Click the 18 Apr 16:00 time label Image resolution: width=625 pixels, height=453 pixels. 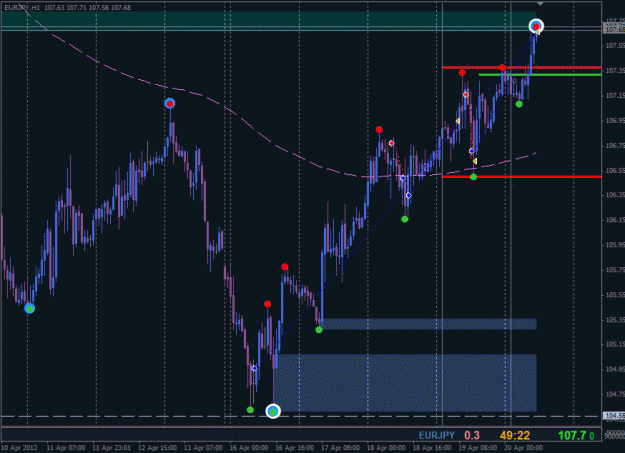click(x=432, y=448)
